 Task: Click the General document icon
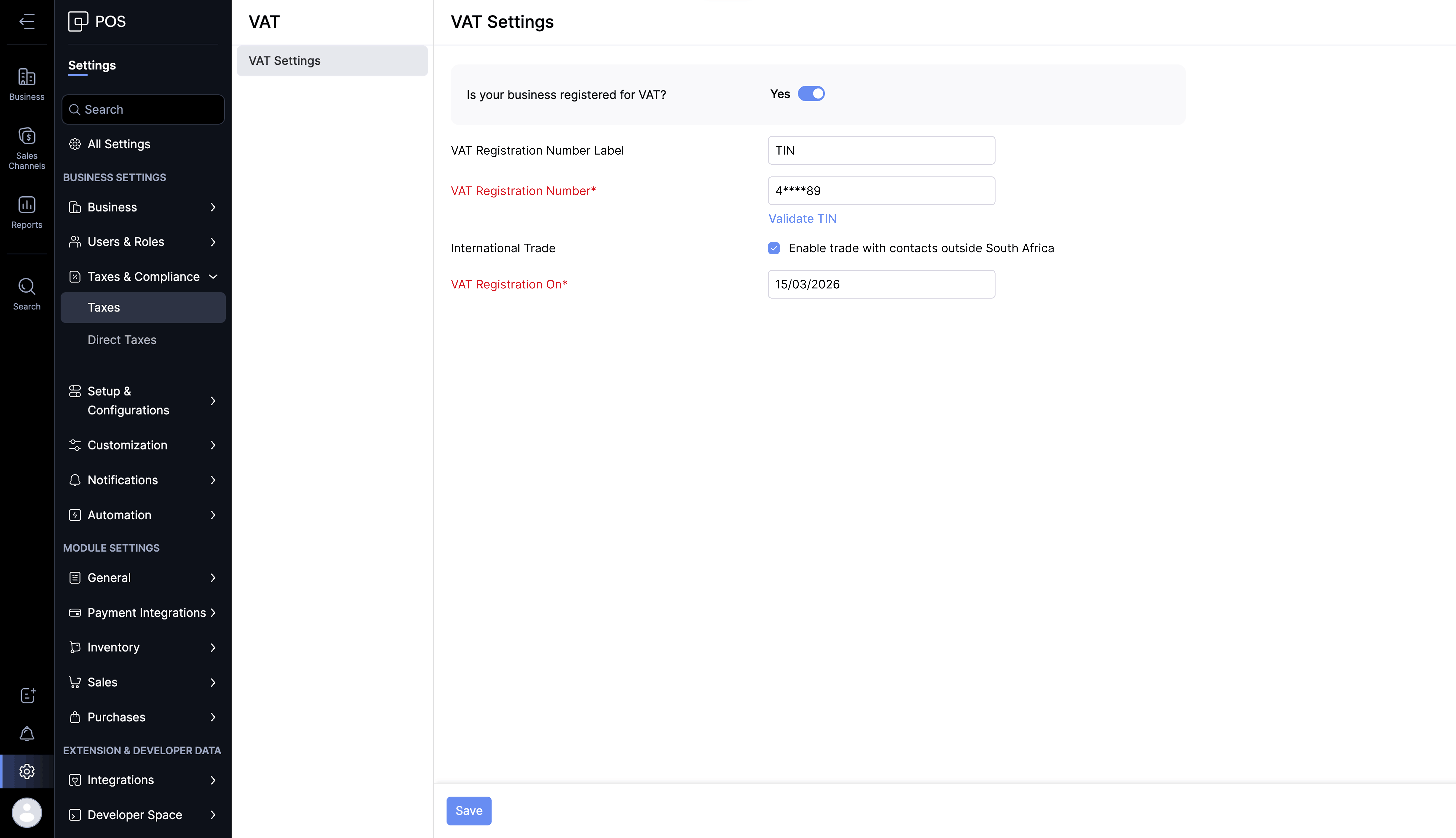point(75,578)
